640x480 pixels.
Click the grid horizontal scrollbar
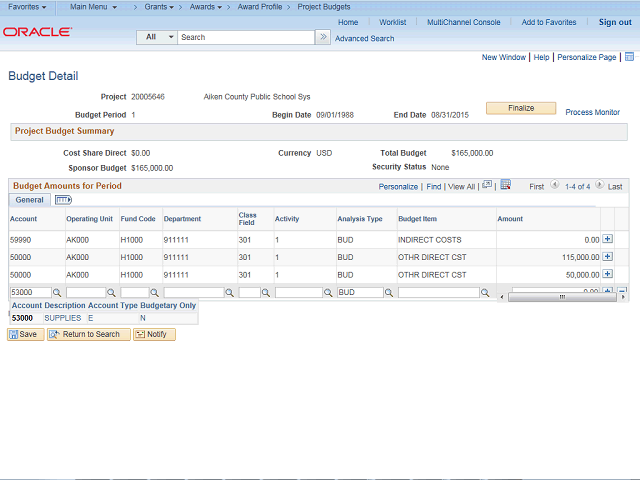pyautogui.click(x=561, y=297)
